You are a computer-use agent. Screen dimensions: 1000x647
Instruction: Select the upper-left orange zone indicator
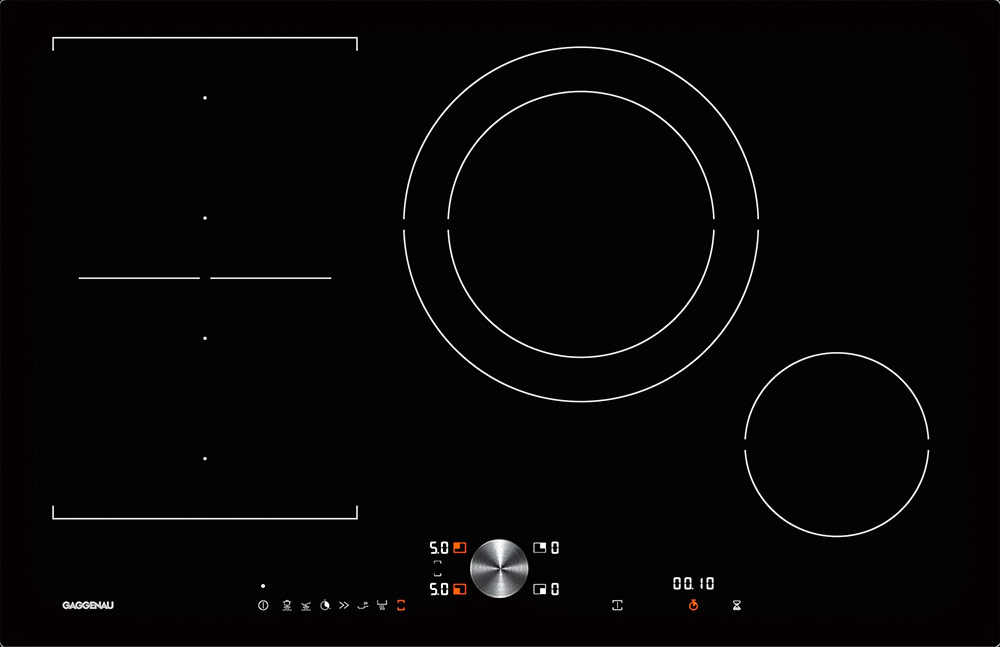[460, 547]
